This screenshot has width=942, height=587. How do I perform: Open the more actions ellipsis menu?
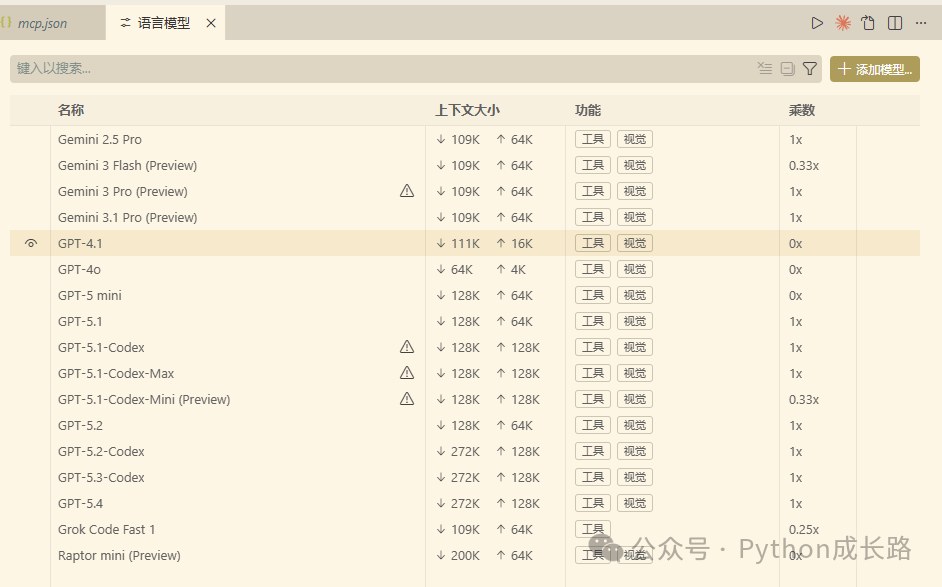921,23
